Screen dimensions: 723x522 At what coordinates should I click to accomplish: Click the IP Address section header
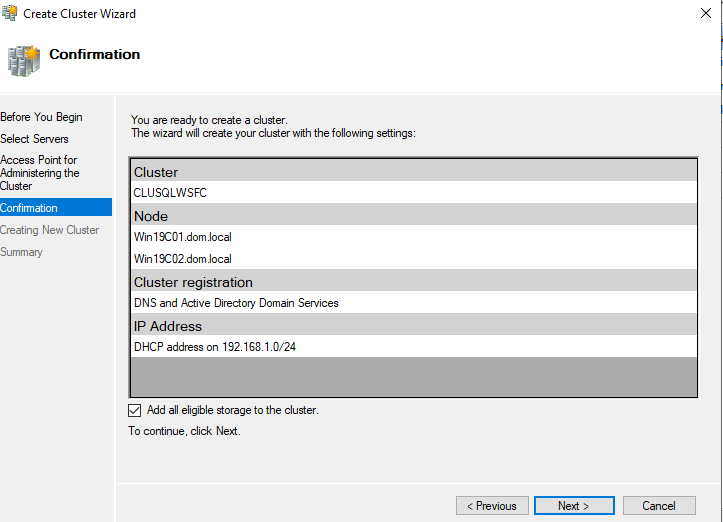168,326
